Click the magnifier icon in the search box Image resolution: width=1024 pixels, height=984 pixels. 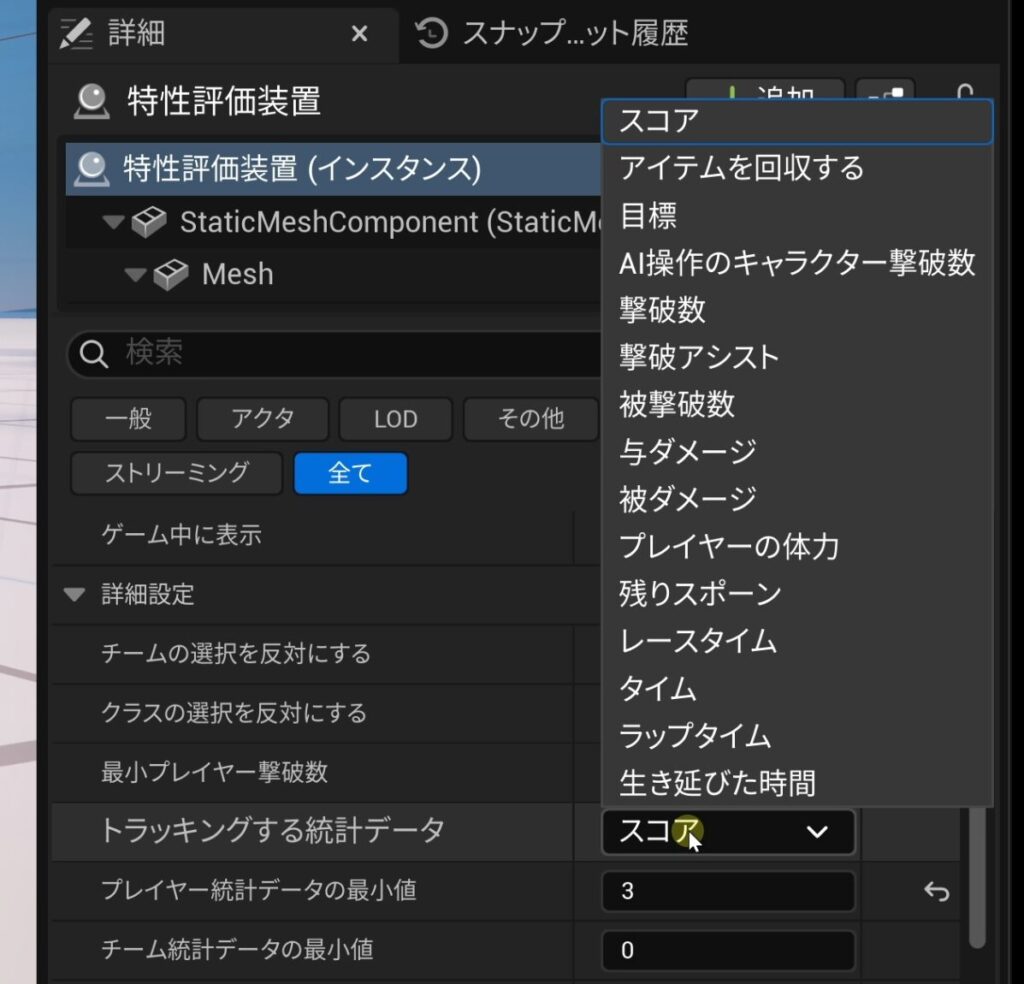[93, 354]
